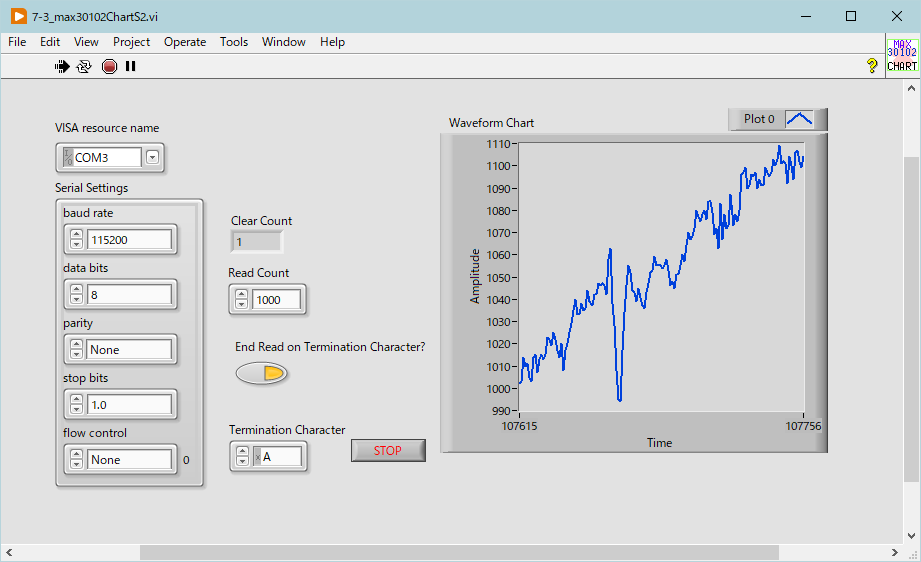Click the scroll left arrow
921x562 pixels.
click(9, 553)
